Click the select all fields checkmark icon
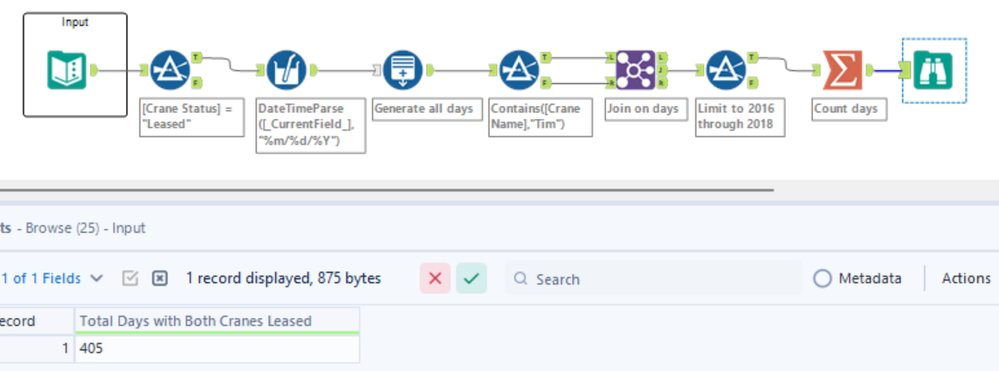 point(130,279)
